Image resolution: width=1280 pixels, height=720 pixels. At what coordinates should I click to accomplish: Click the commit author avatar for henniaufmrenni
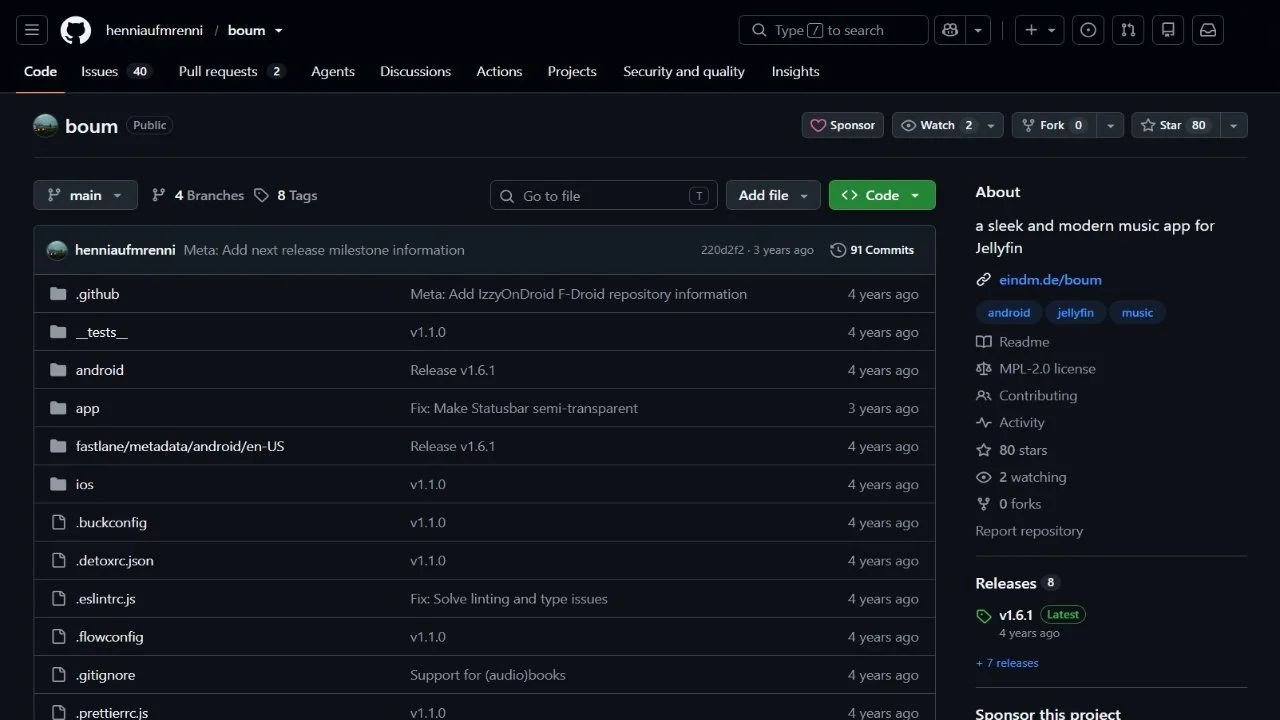[57, 250]
